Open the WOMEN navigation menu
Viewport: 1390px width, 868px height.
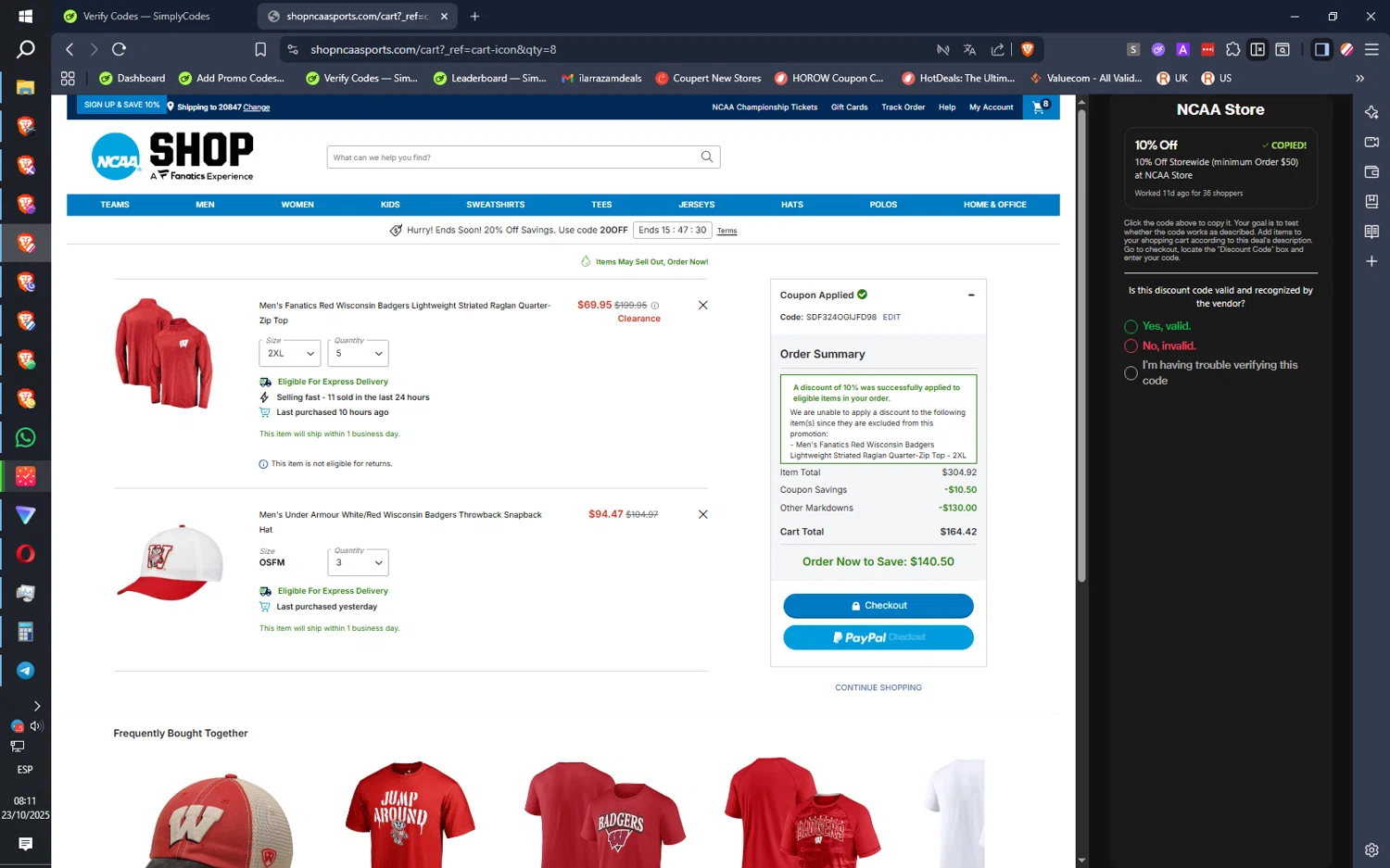297,205
